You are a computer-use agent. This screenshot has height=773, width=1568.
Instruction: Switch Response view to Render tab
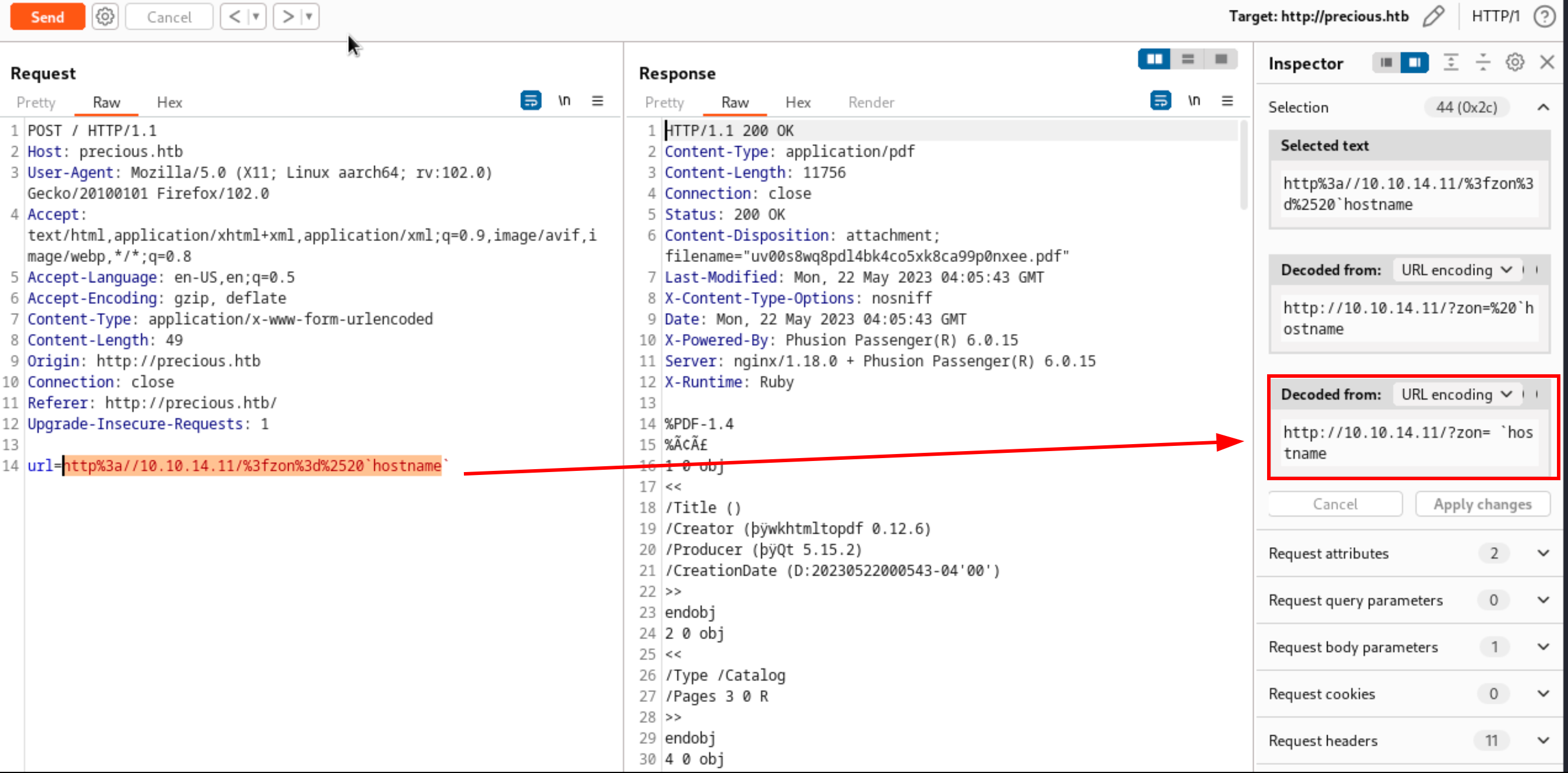click(x=871, y=102)
